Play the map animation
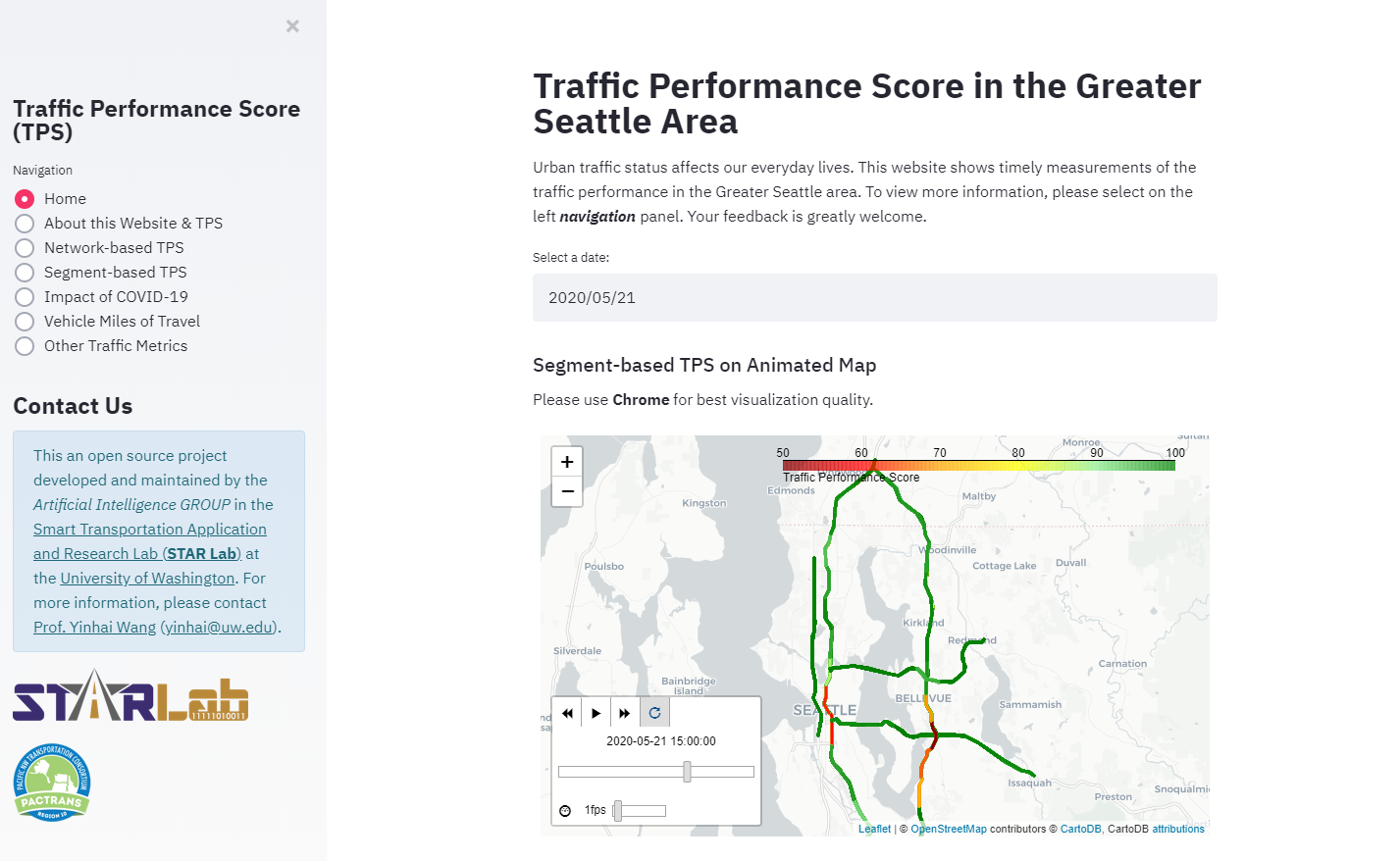Image resolution: width=1400 pixels, height=861 pixels. 596,713
